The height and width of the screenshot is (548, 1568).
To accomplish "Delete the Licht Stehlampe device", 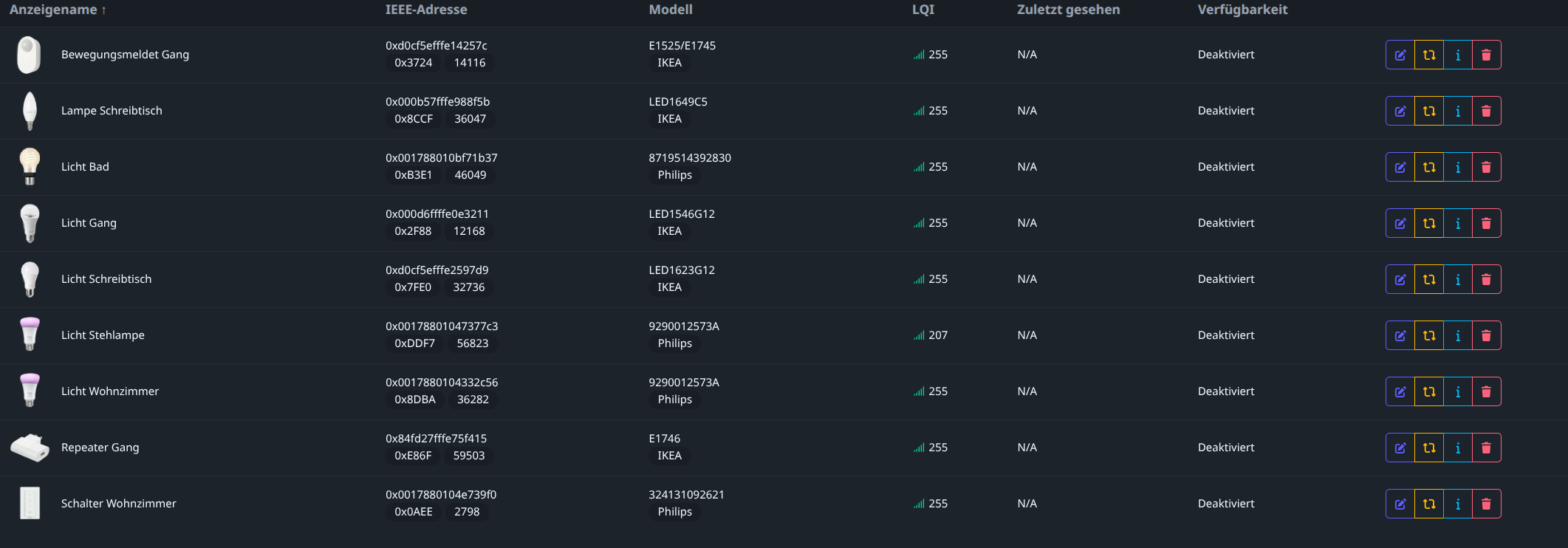I will [x=1486, y=335].
